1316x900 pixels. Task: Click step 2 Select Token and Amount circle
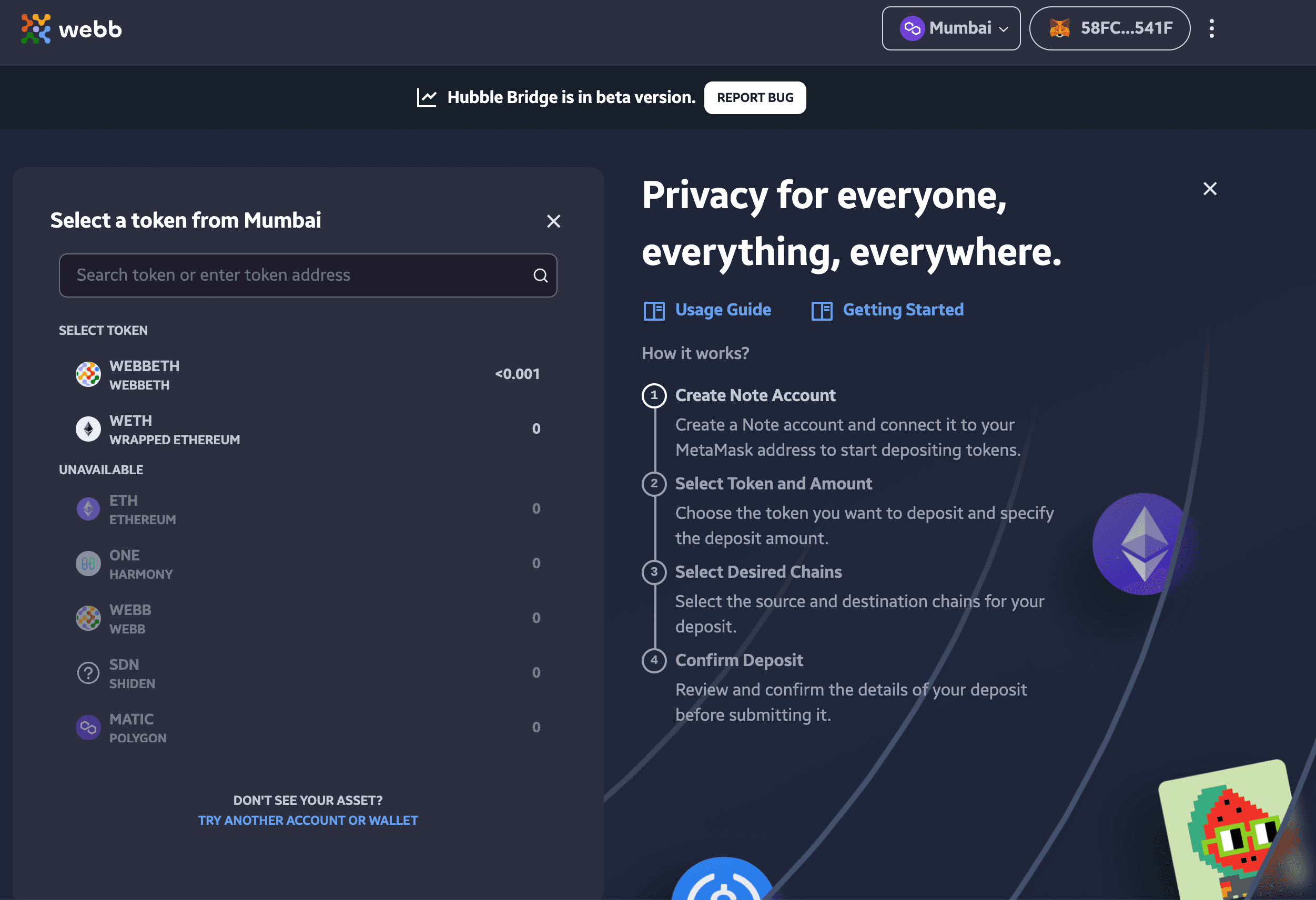coord(654,484)
